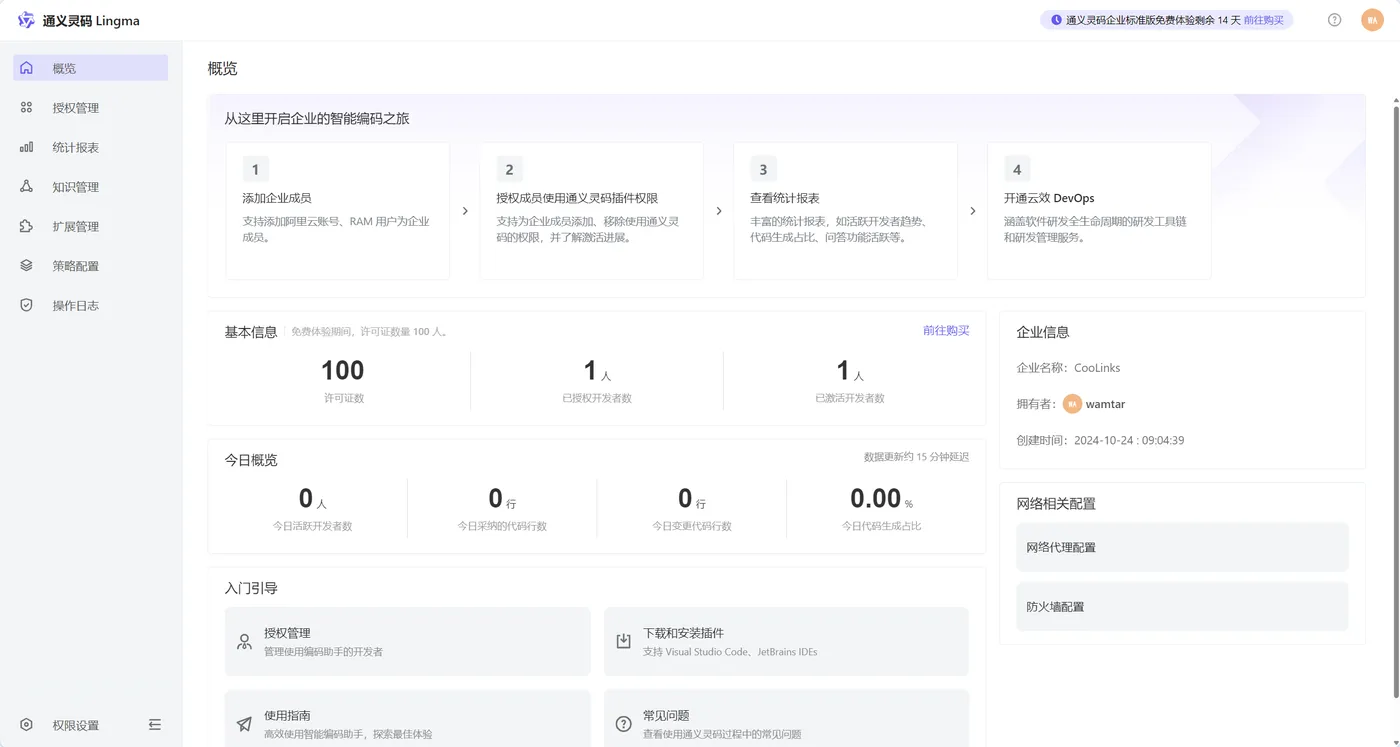Click 今日活跃开发者数 value
1400x747 pixels.
312,498
